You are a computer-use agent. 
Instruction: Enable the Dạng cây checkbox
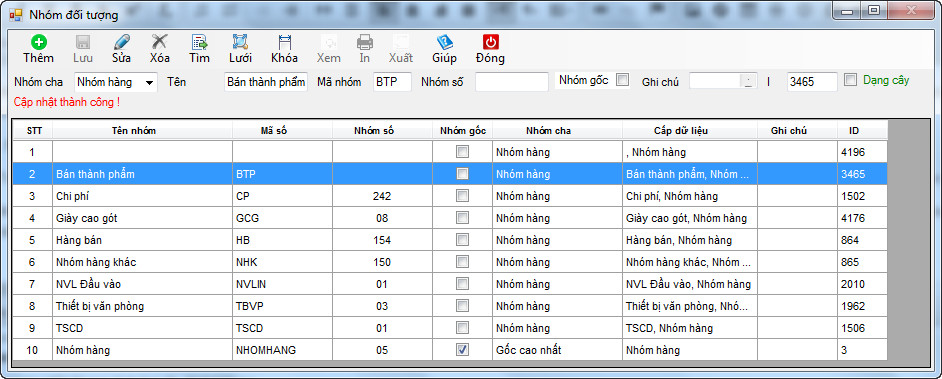[x=850, y=80]
